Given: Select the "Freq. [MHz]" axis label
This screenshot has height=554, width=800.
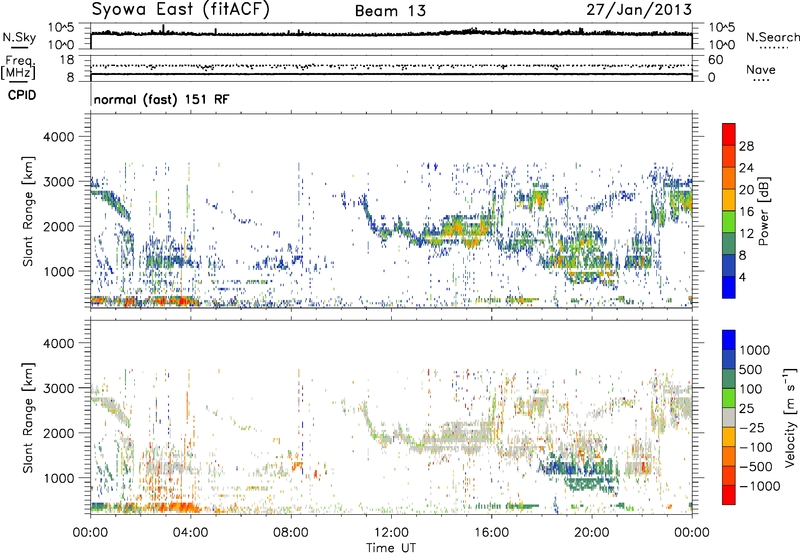Looking at the screenshot, I should (x=18, y=68).
